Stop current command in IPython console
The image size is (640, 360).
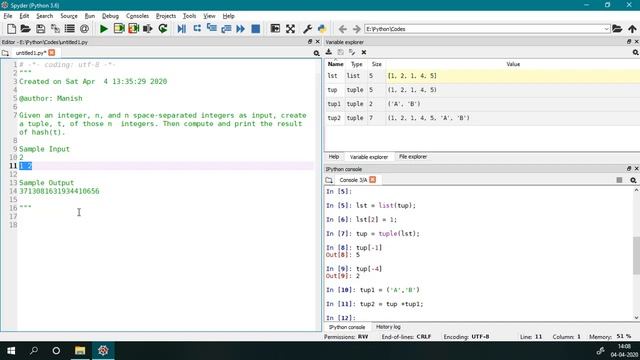[619, 180]
